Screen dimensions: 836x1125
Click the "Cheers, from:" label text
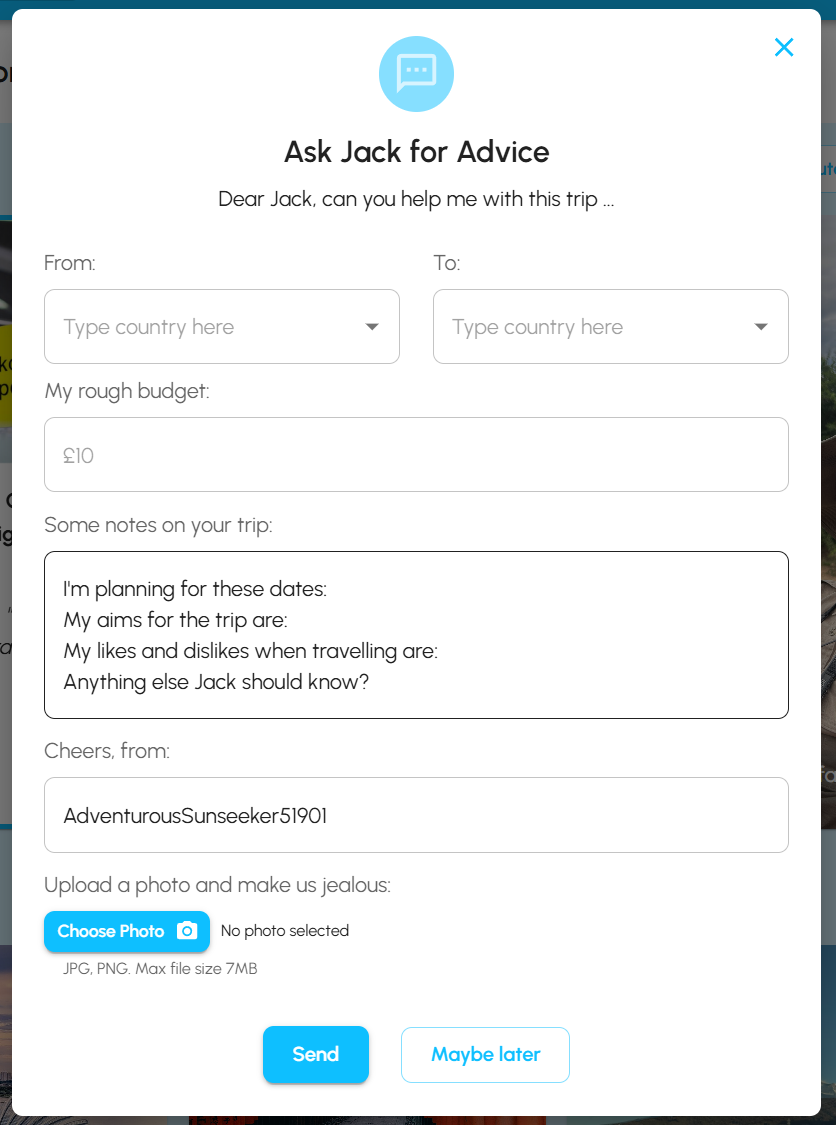tap(107, 751)
